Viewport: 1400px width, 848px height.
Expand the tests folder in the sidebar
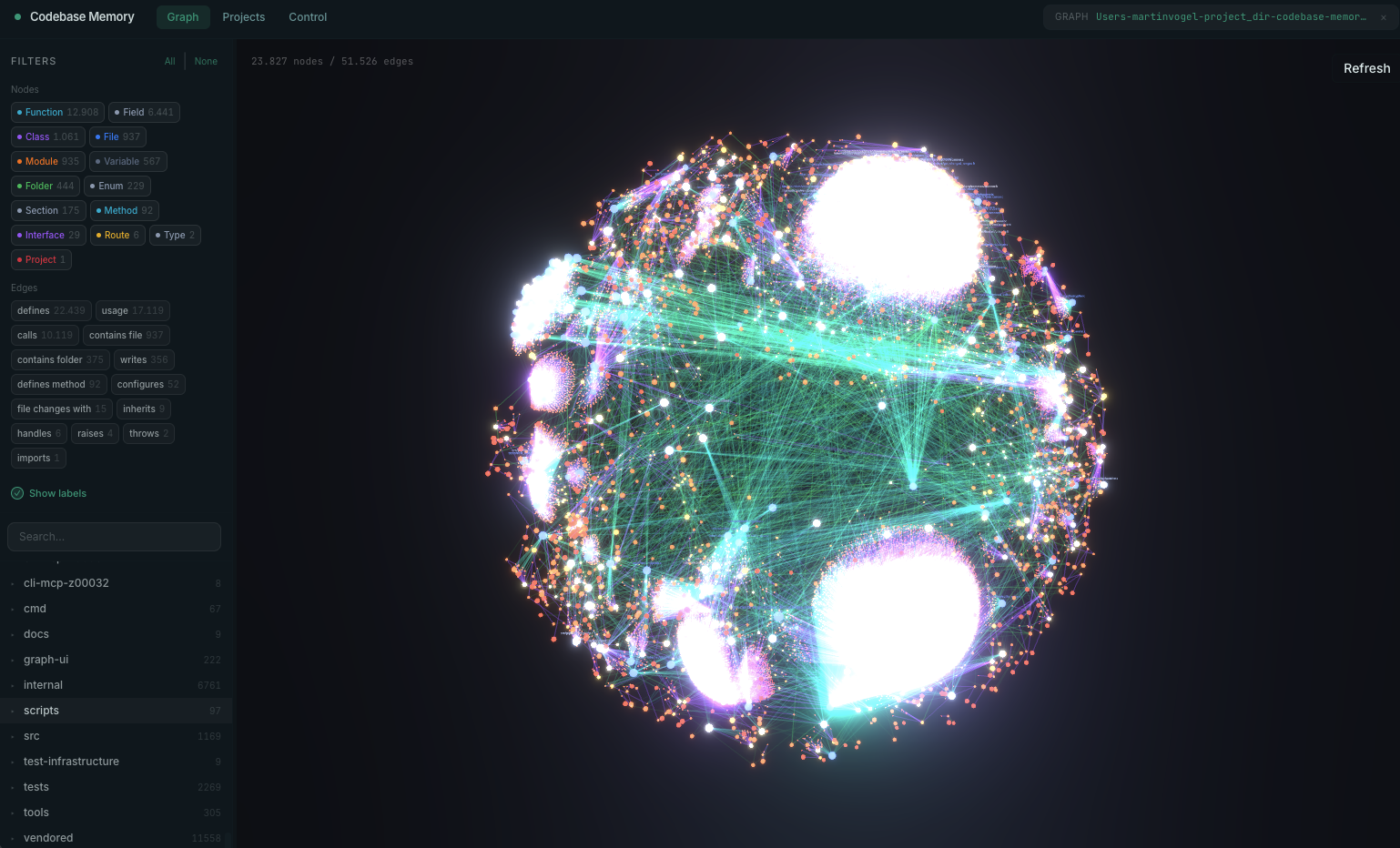point(36,786)
